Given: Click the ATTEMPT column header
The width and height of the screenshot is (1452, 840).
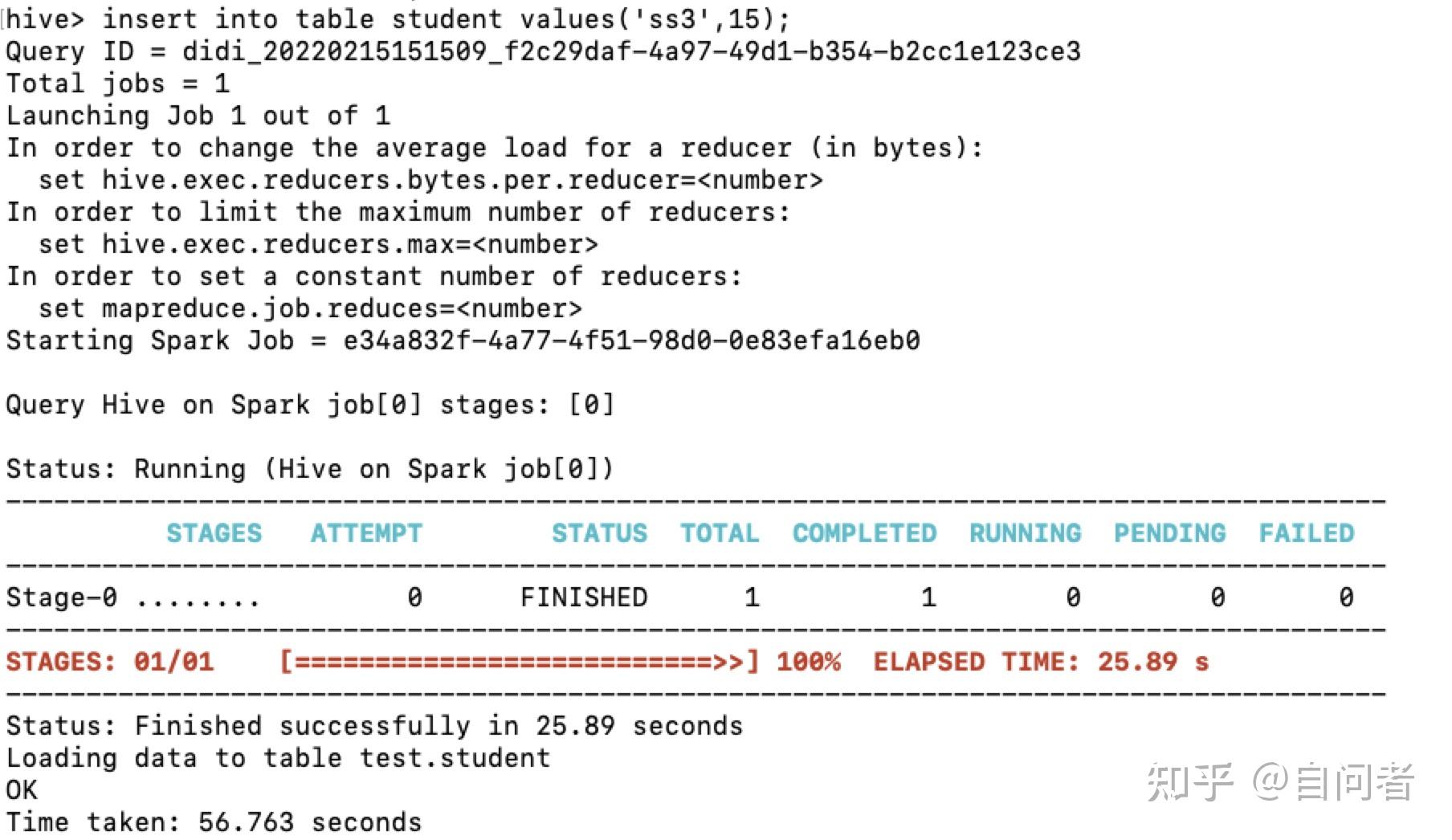Looking at the screenshot, I should pos(366,533).
